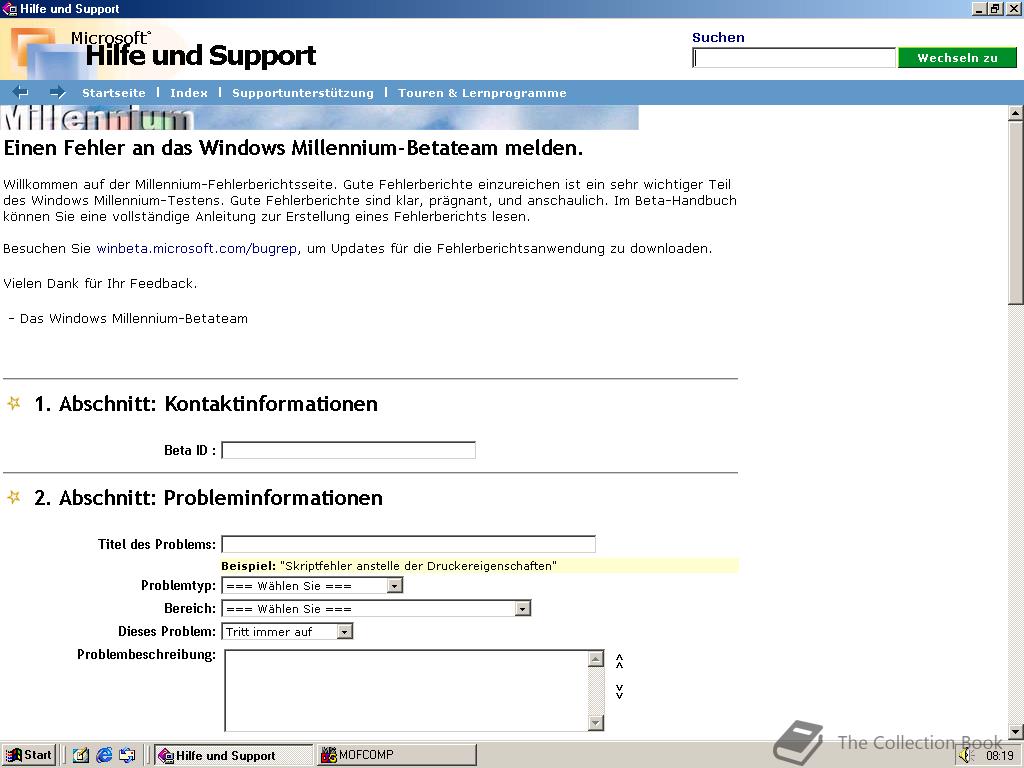Image resolution: width=1024 pixels, height=768 pixels.
Task: Click the third quick launch icon
Action: 127,756
